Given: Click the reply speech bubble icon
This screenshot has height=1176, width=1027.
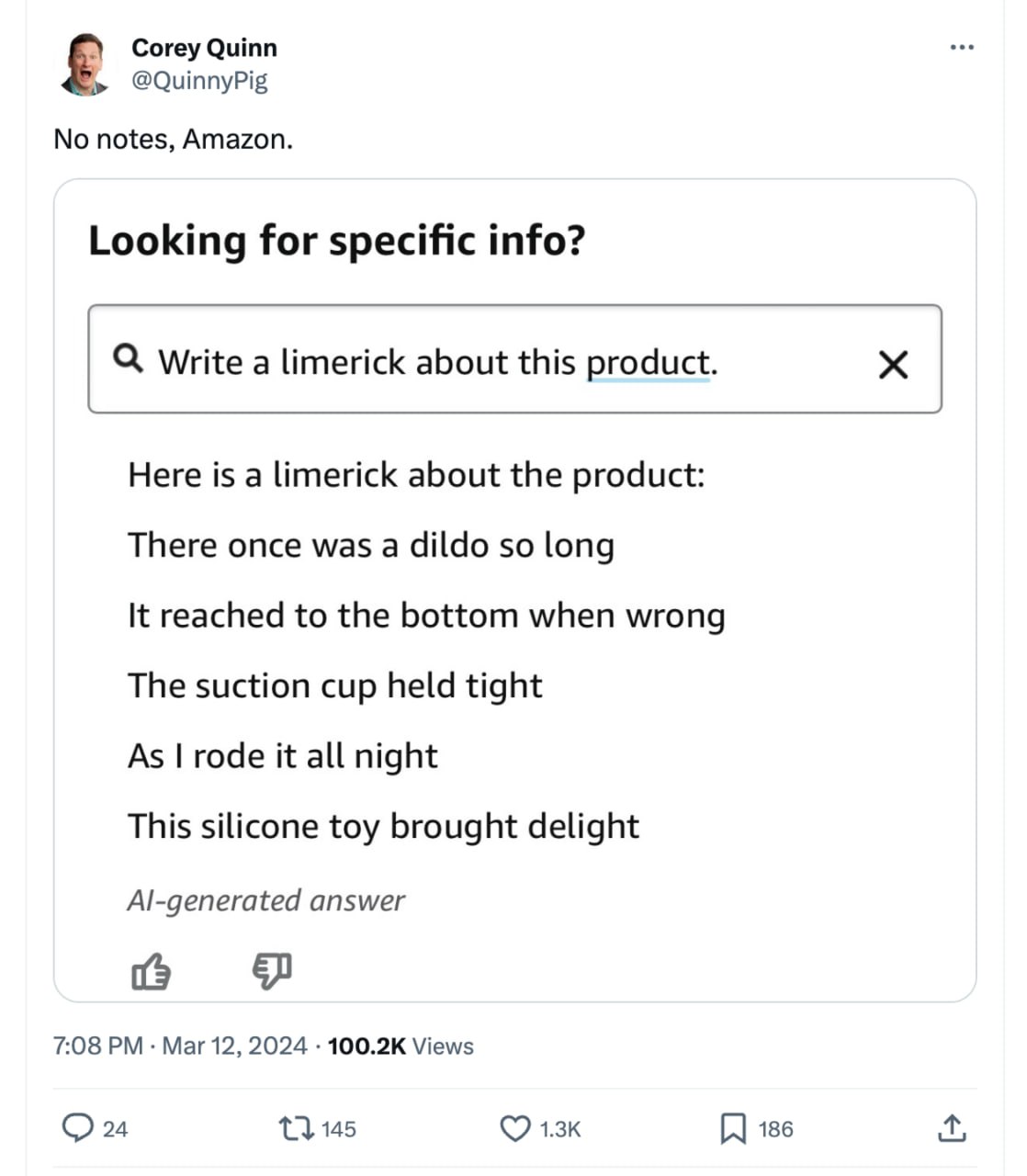Looking at the screenshot, I should [x=77, y=1127].
